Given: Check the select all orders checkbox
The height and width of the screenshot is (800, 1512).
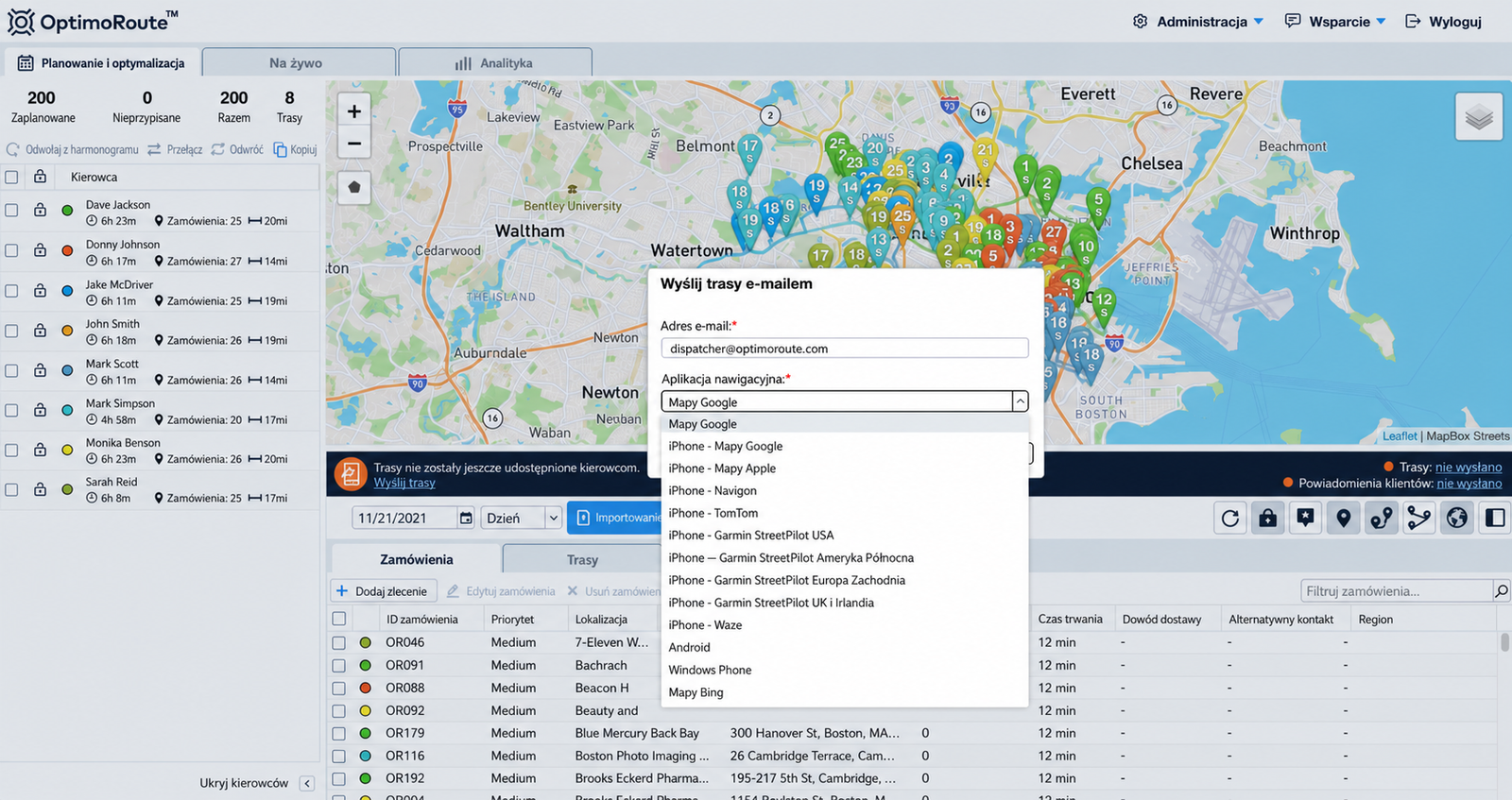Looking at the screenshot, I should click(339, 619).
